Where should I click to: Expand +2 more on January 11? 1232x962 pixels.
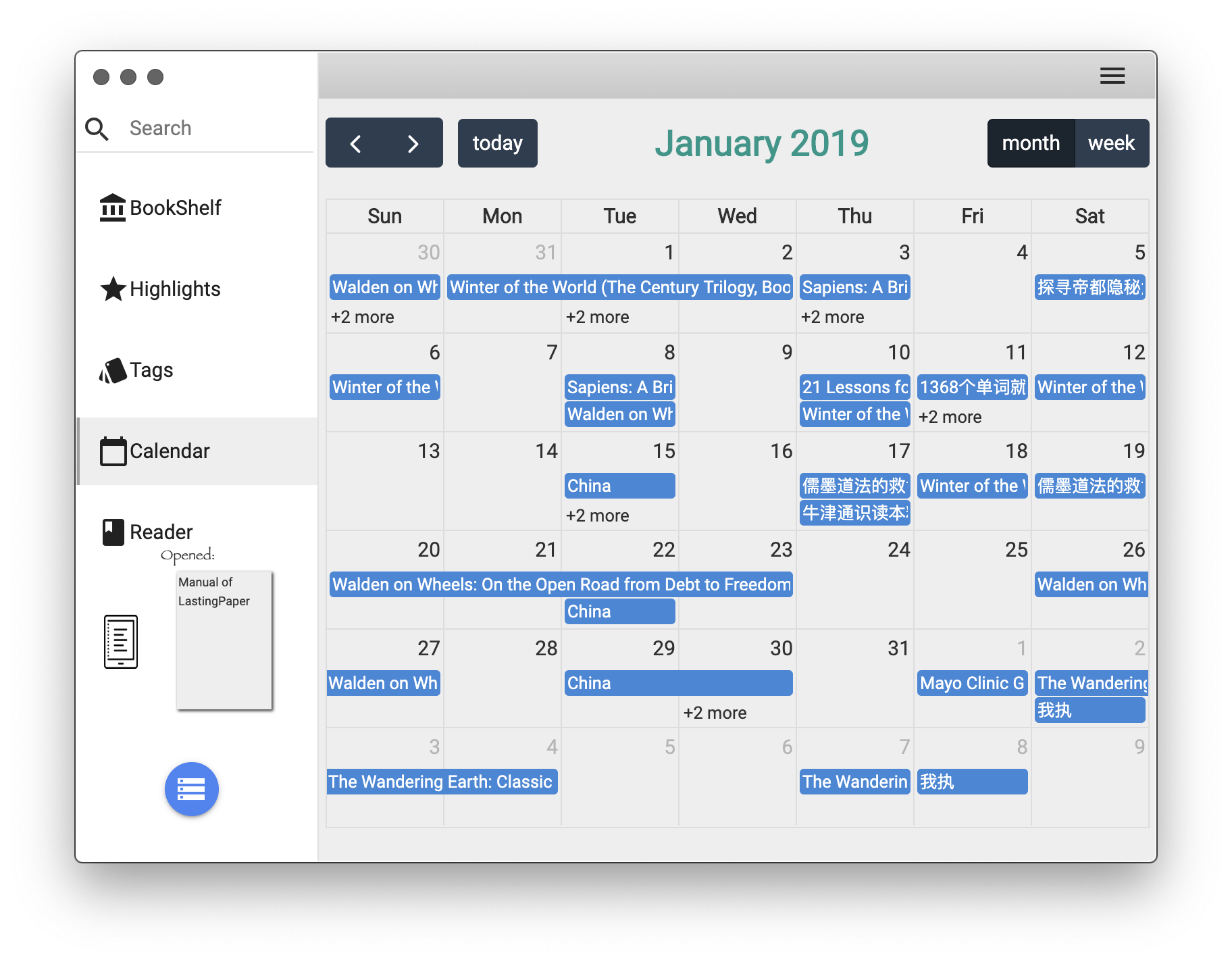click(x=950, y=417)
